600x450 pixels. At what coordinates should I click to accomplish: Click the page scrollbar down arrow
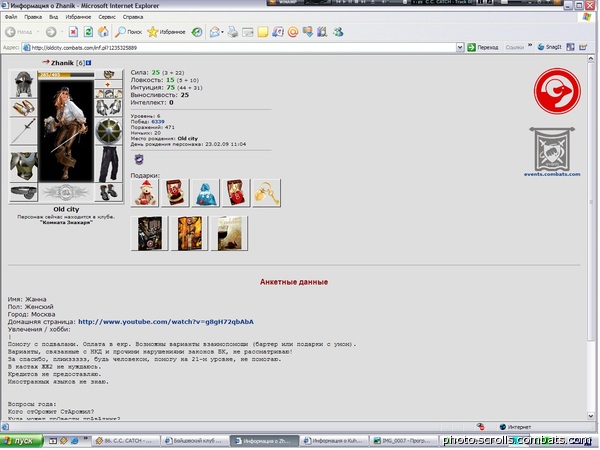[591, 416]
